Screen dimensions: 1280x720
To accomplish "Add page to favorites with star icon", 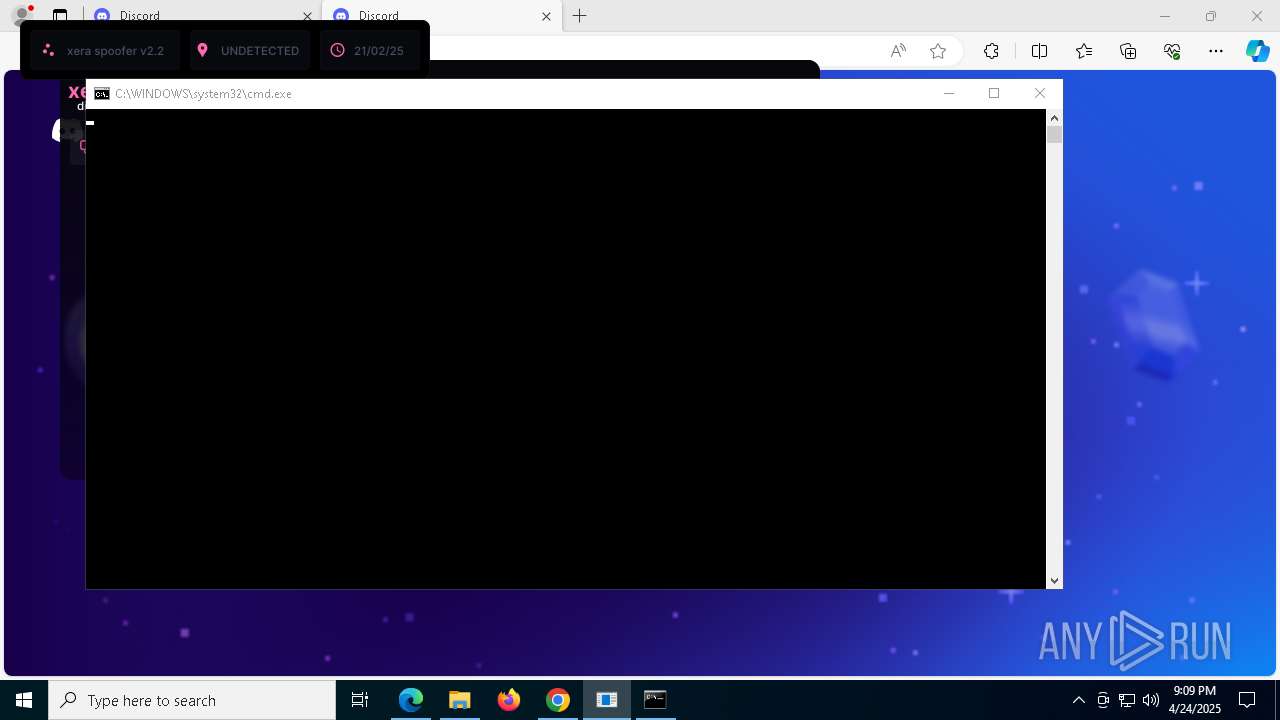I will coord(938,51).
